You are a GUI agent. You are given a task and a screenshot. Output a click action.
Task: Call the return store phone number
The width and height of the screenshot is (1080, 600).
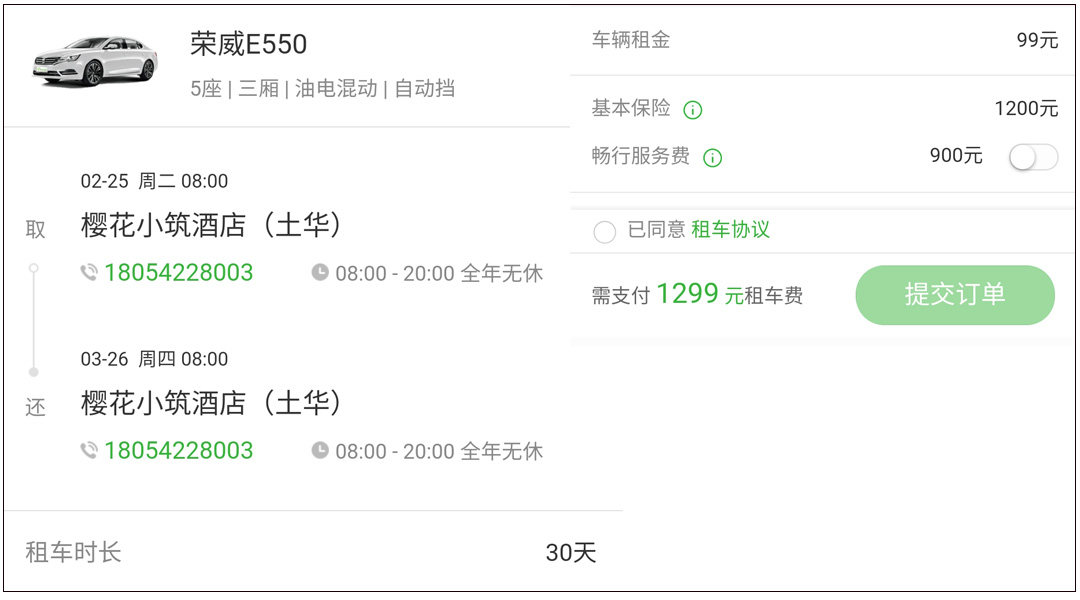tap(179, 451)
